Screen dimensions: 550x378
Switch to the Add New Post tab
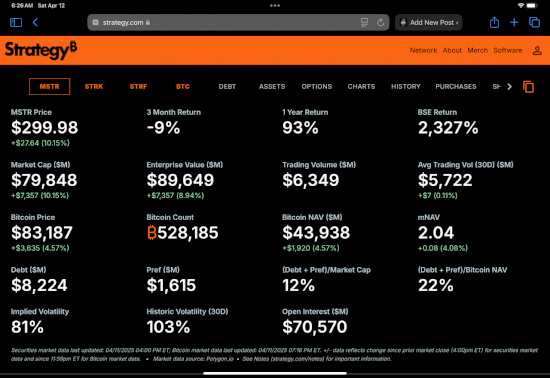pyautogui.click(x=429, y=22)
